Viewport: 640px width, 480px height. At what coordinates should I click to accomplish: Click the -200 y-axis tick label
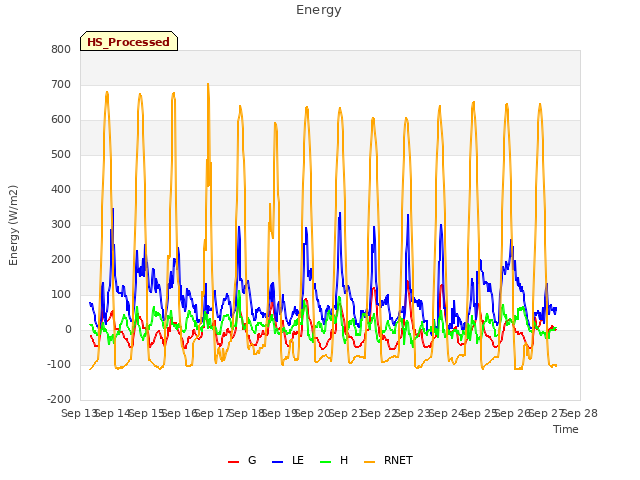click(59, 400)
